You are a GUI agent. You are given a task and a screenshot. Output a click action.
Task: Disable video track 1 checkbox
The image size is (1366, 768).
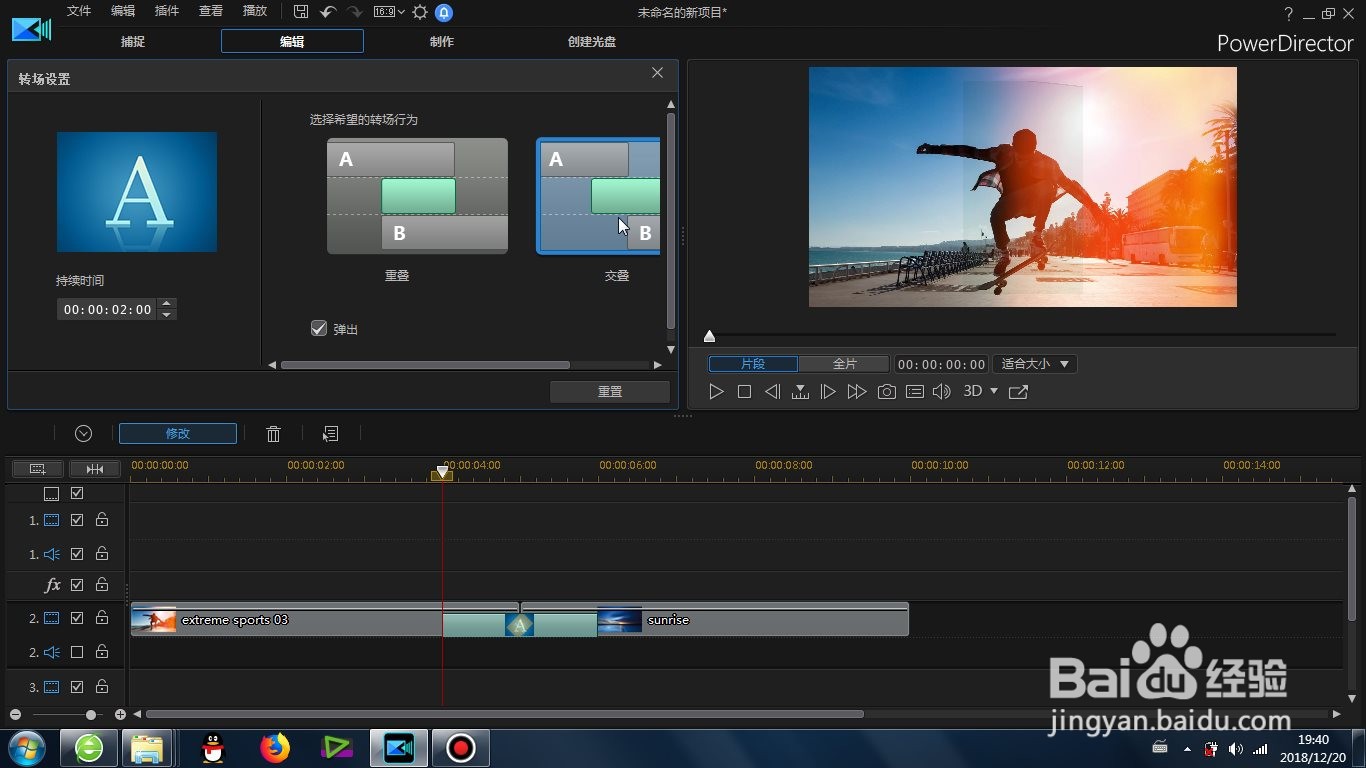coord(77,520)
